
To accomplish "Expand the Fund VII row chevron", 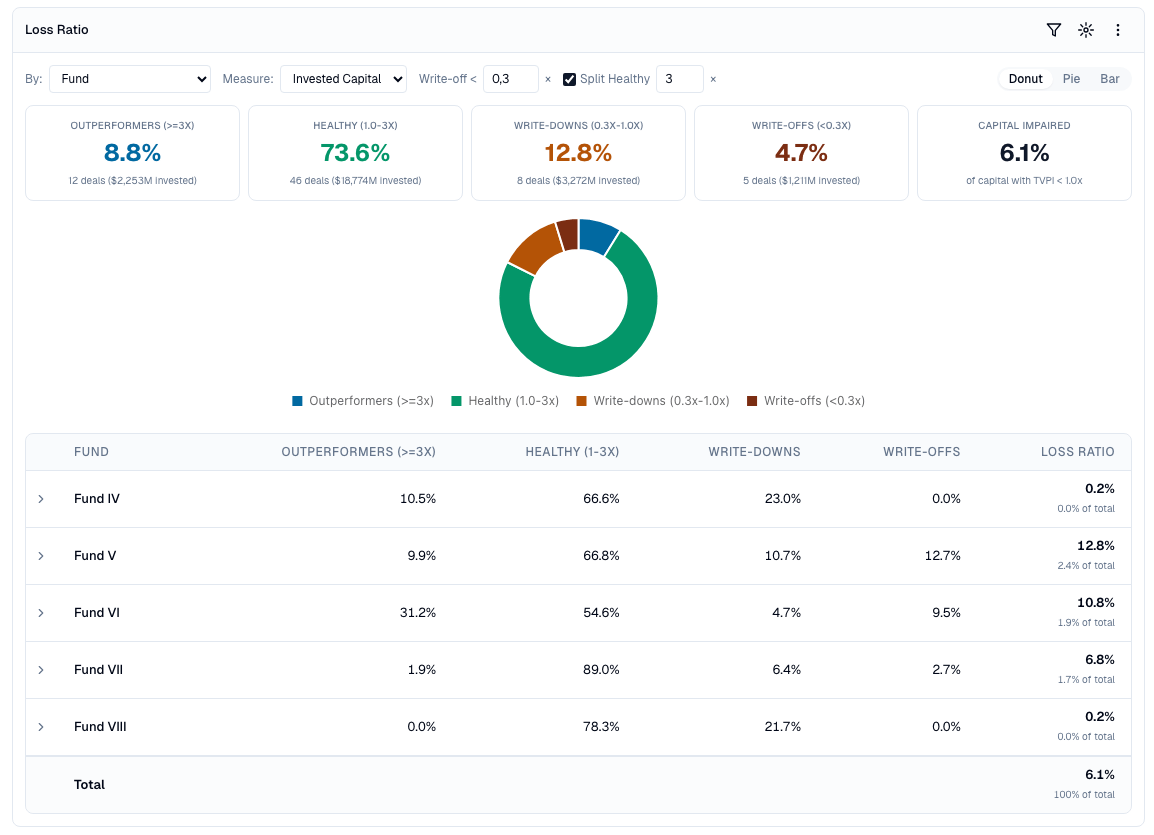I will tap(41, 670).
